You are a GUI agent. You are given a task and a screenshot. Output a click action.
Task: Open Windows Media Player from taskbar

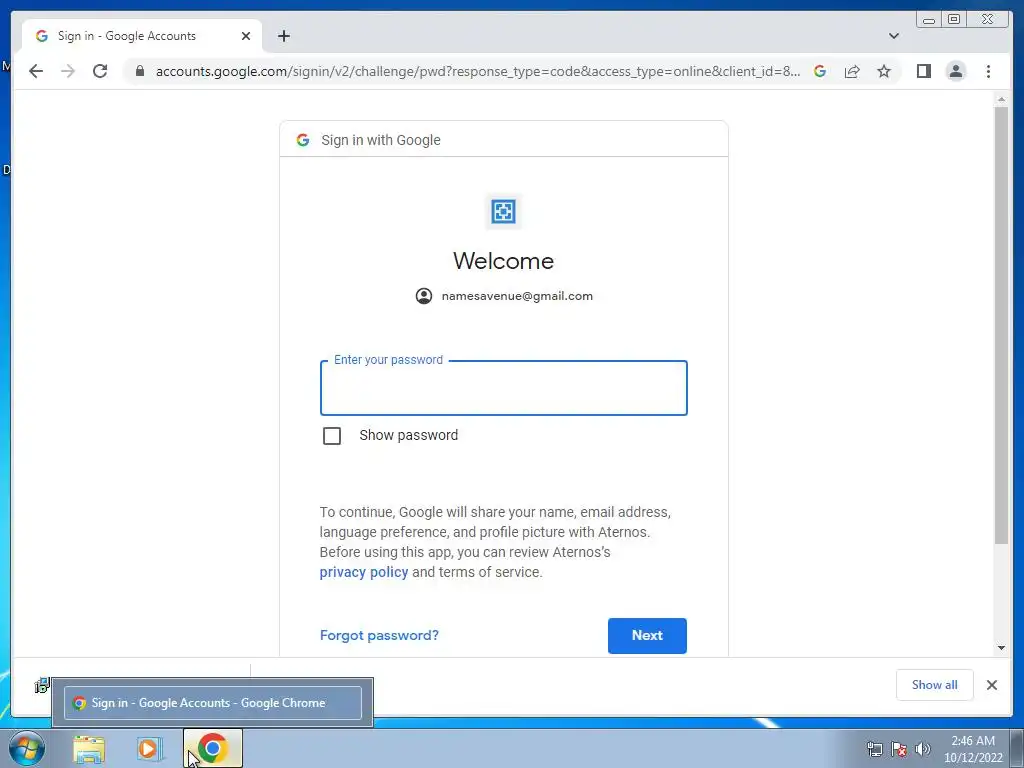pos(150,749)
